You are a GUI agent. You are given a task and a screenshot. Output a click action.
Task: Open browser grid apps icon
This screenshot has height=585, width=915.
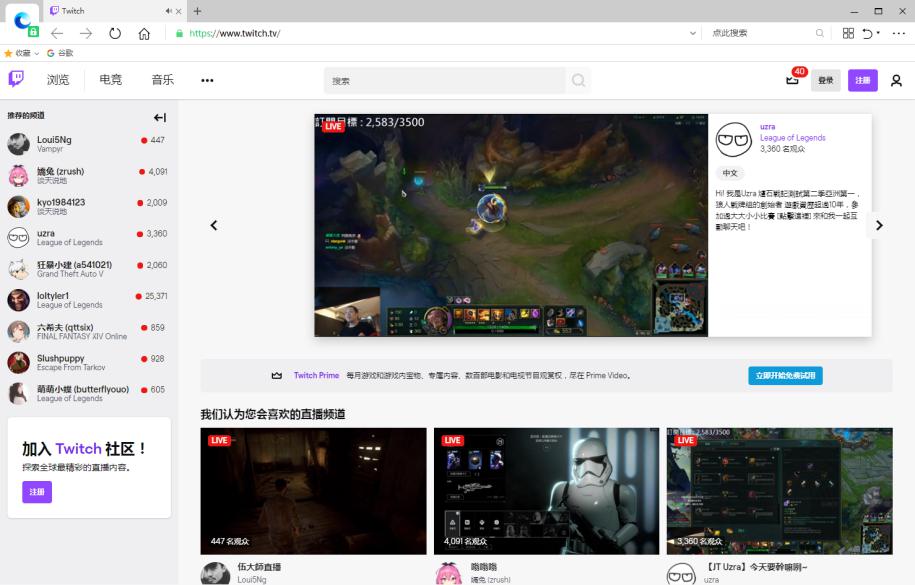pos(848,33)
